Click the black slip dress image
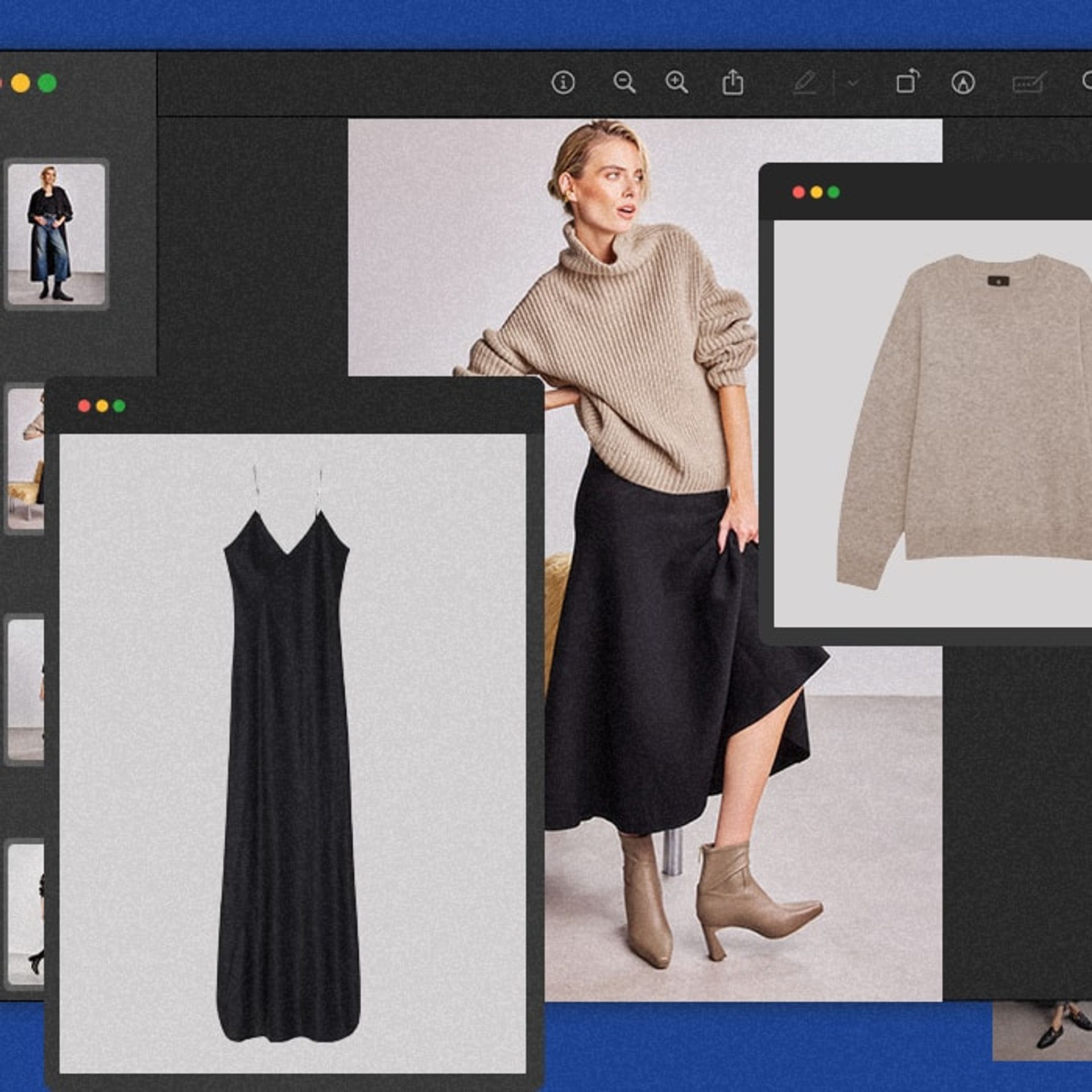The image size is (1092, 1092). click(288, 739)
